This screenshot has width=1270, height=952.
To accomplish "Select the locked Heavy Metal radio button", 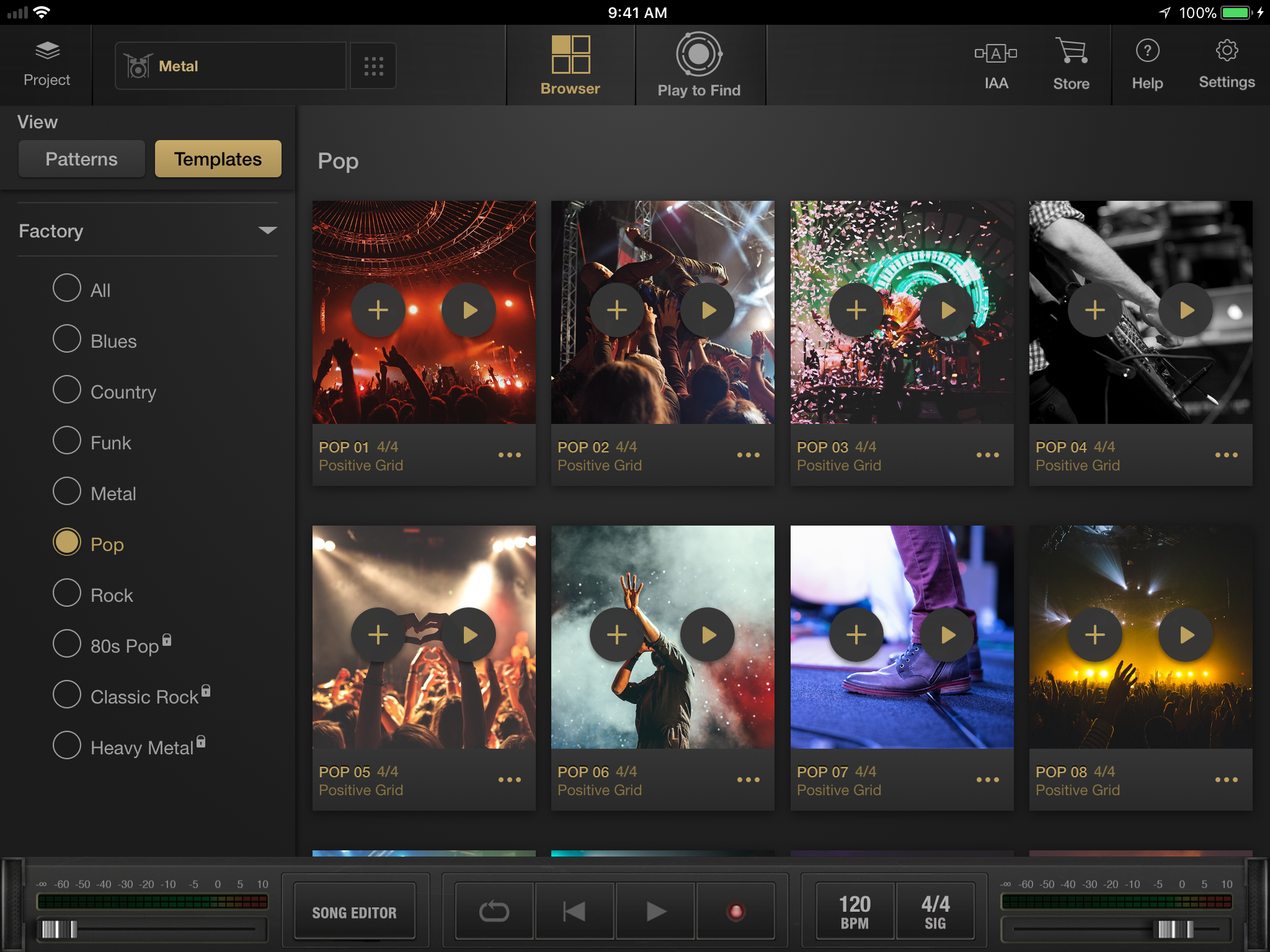I will [x=67, y=746].
